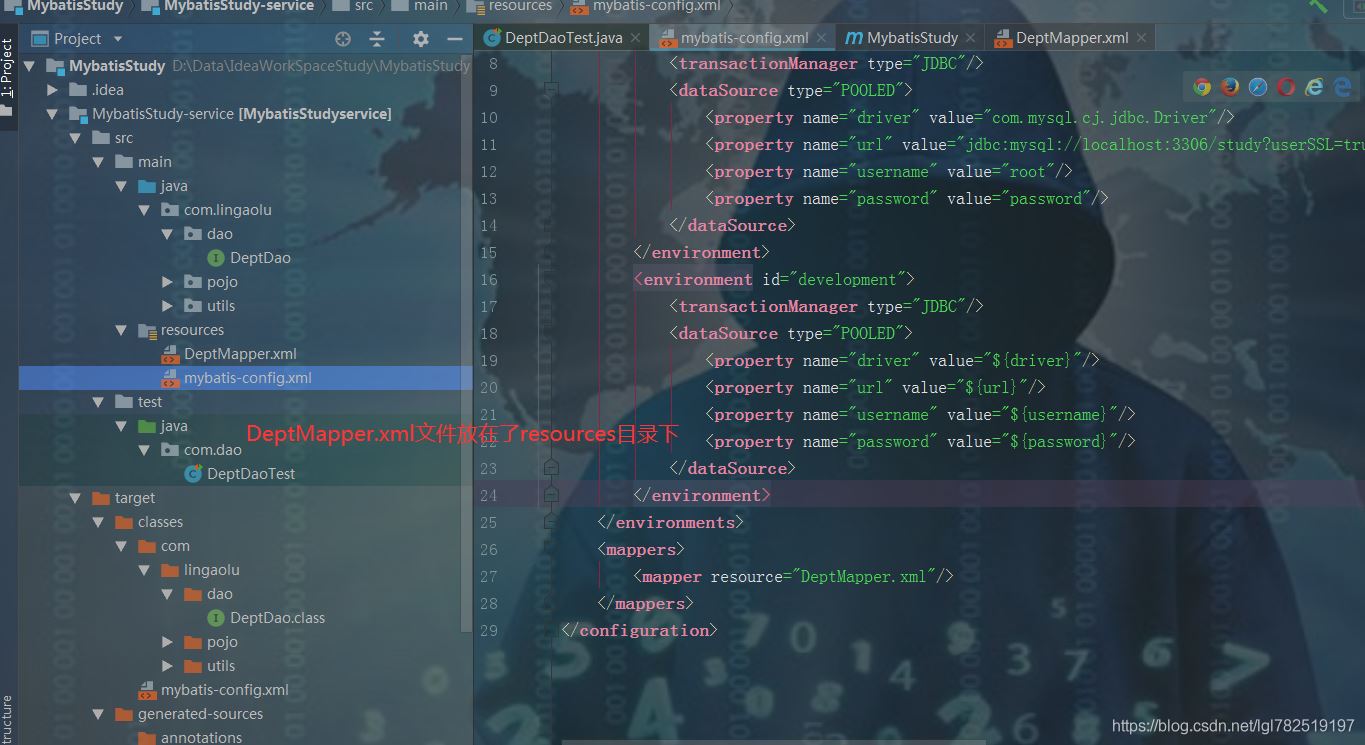
Task: Collapse the target folder
Action: click(75, 498)
